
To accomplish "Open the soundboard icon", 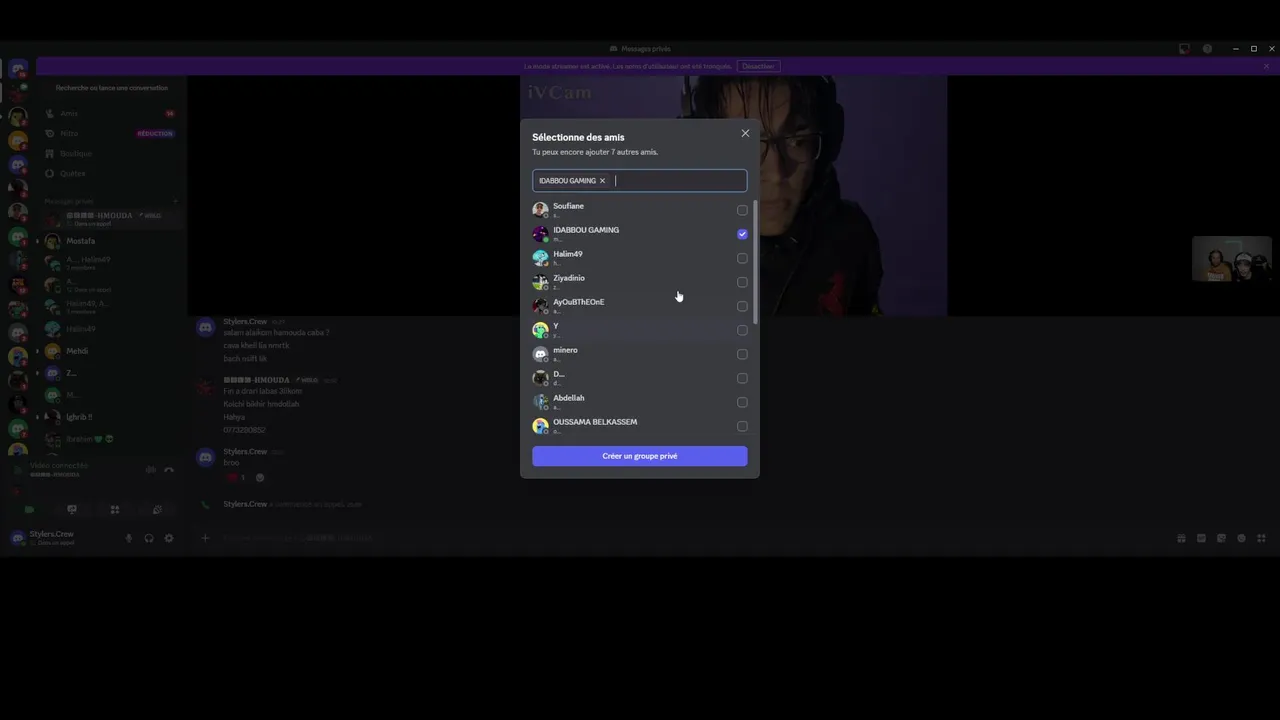I will (157, 510).
